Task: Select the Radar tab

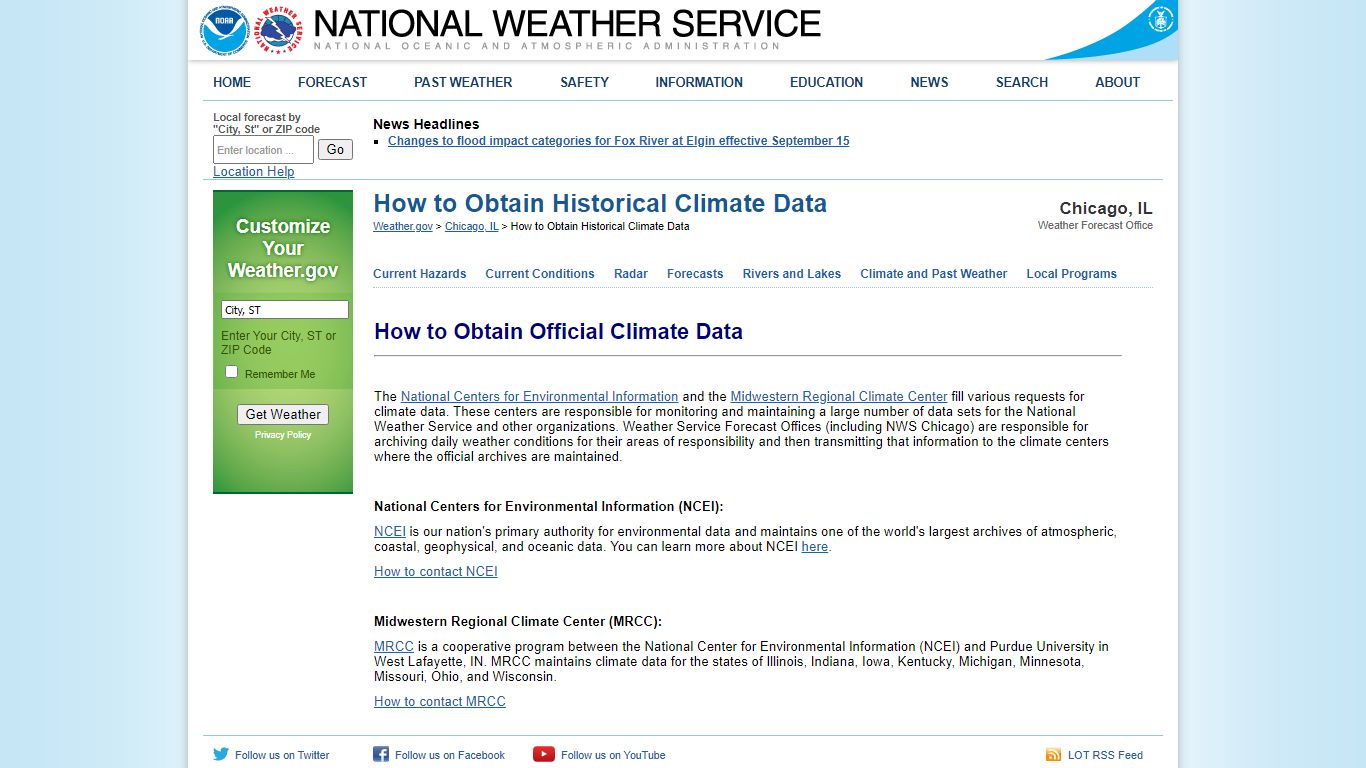Action: (x=631, y=274)
